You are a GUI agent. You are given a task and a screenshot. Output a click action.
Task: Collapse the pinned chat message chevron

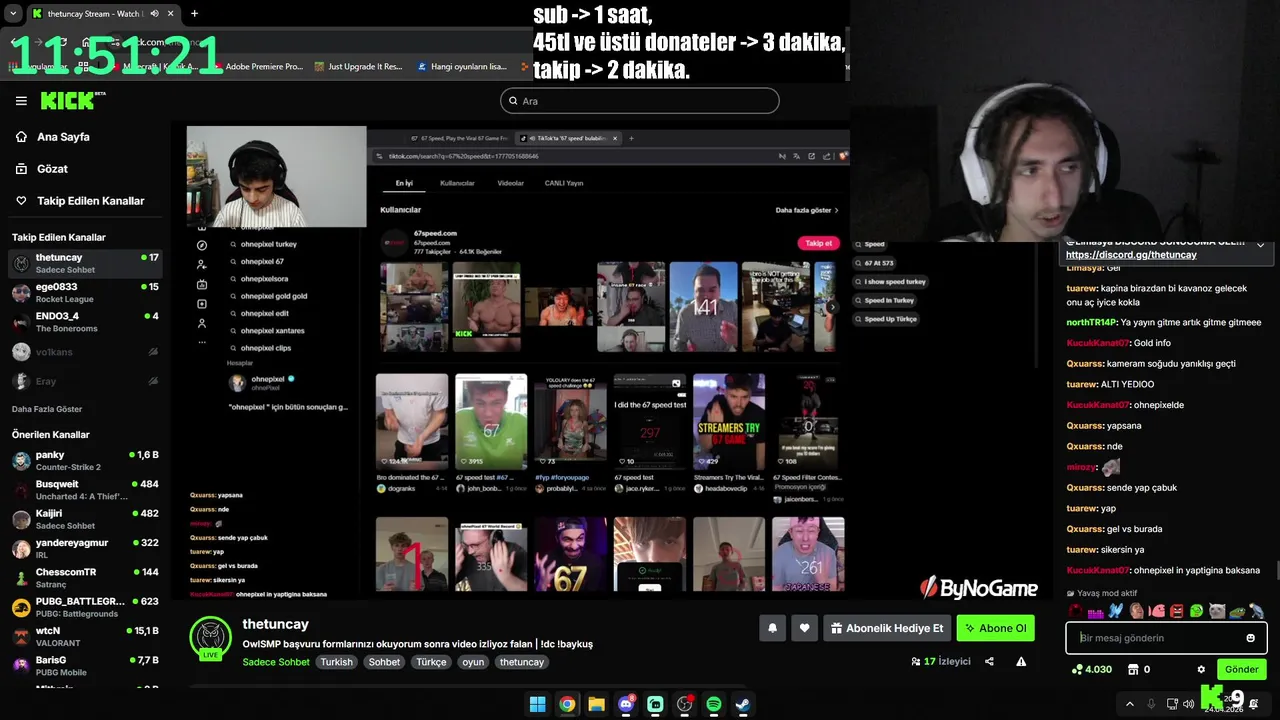[x=1260, y=246]
